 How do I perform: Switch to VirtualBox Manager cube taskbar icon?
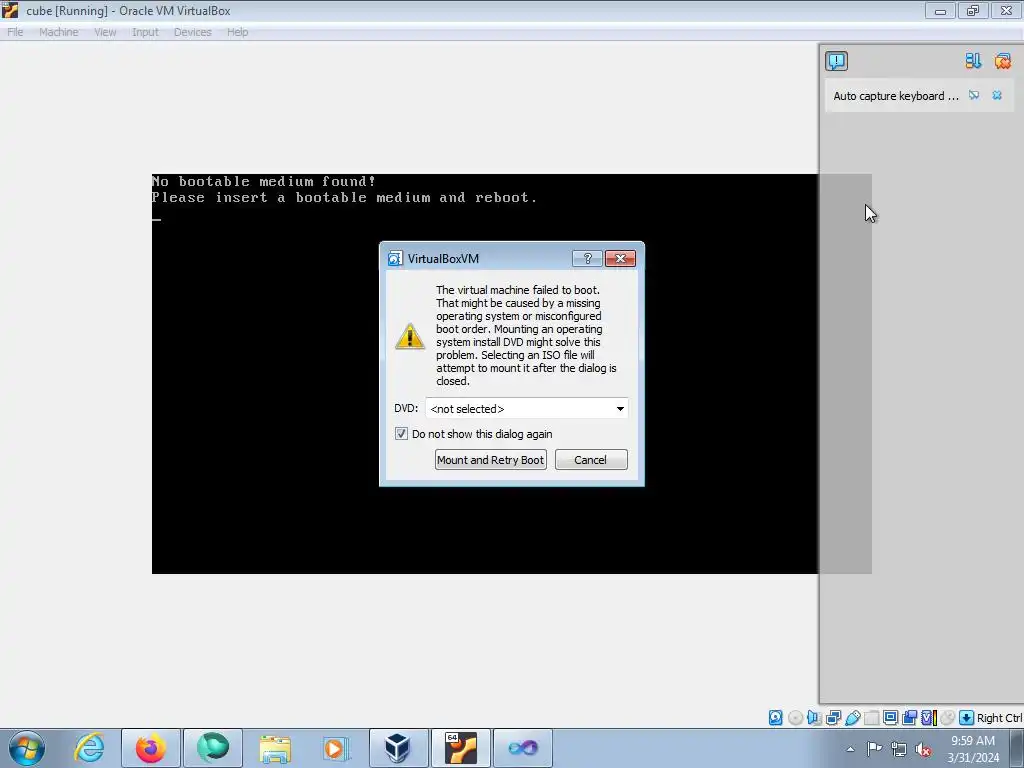pos(397,748)
